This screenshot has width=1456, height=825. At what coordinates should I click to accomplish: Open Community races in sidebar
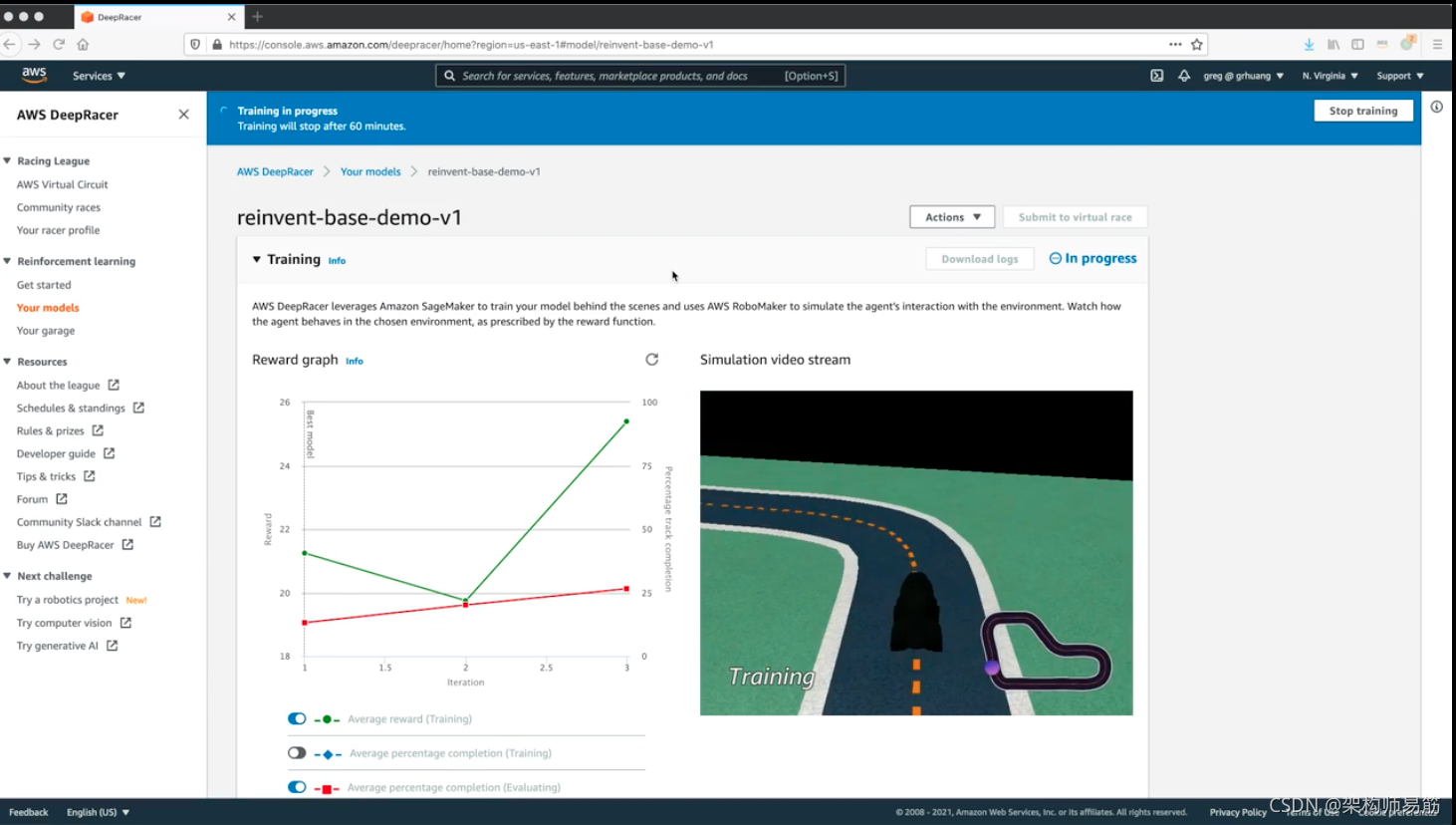click(x=59, y=207)
